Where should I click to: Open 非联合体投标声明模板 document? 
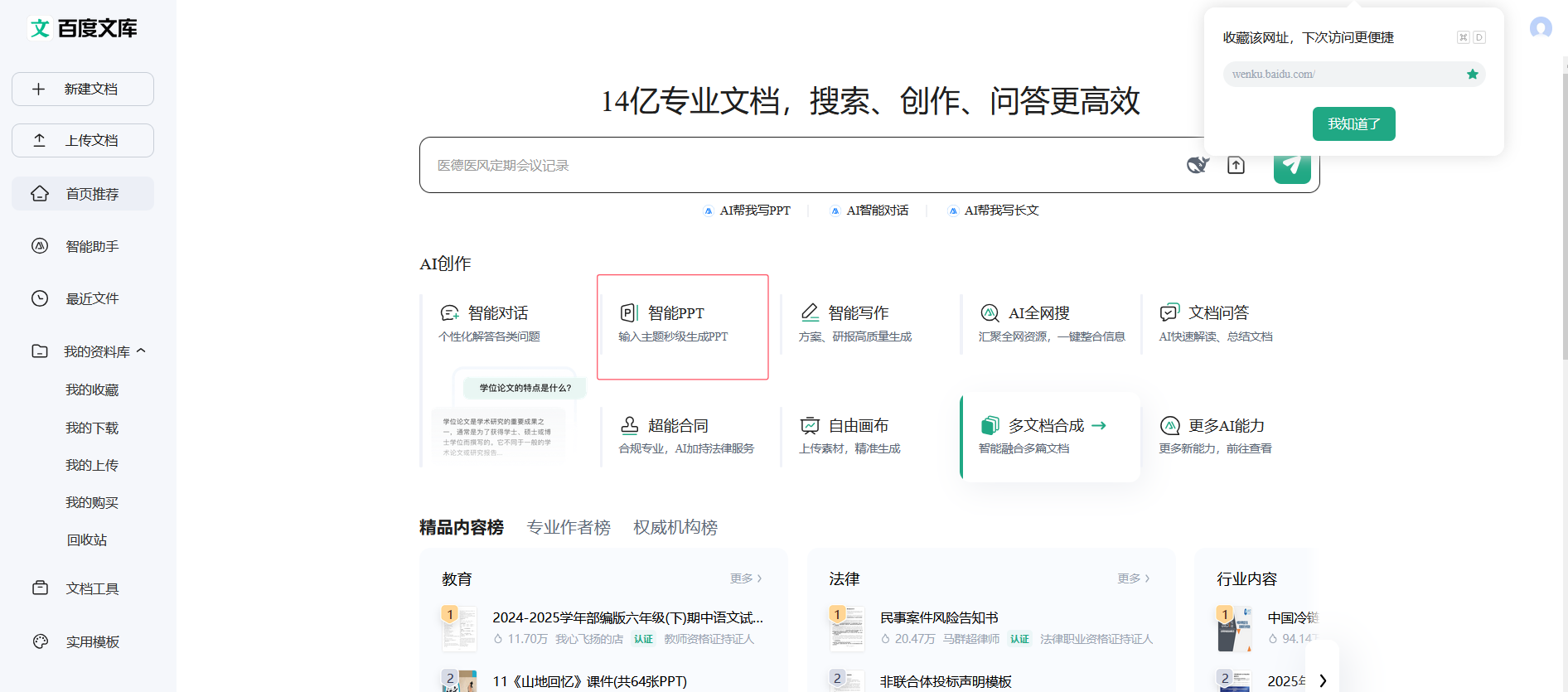[x=946, y=681]
